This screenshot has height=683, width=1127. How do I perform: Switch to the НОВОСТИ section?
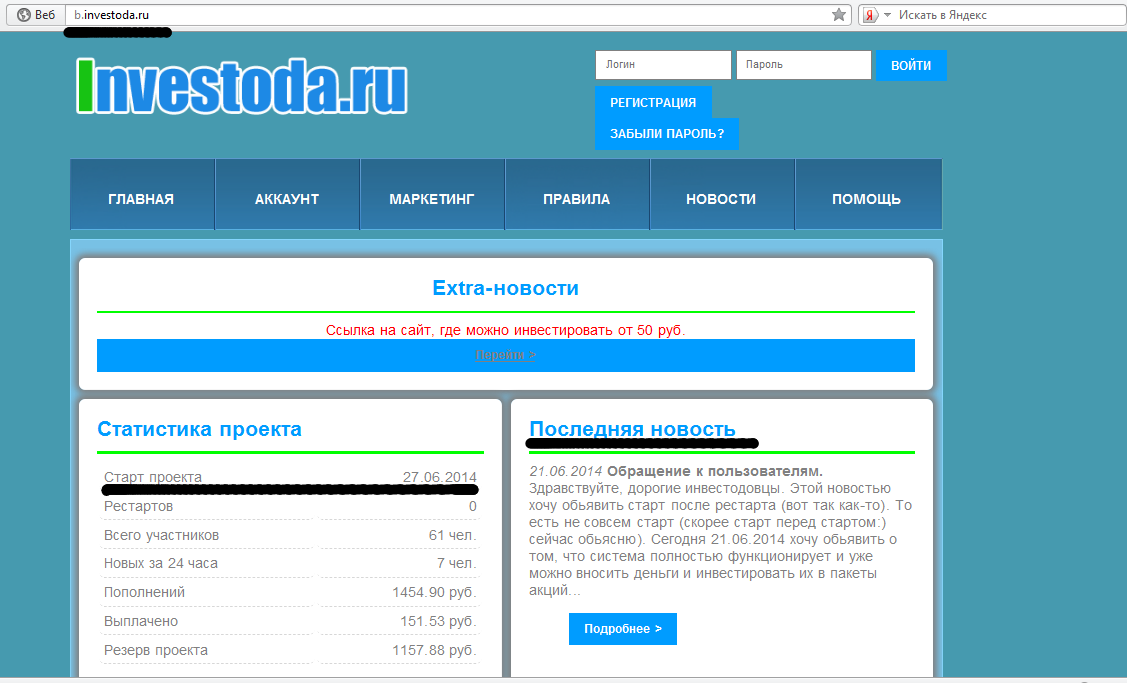click(721, 199)
